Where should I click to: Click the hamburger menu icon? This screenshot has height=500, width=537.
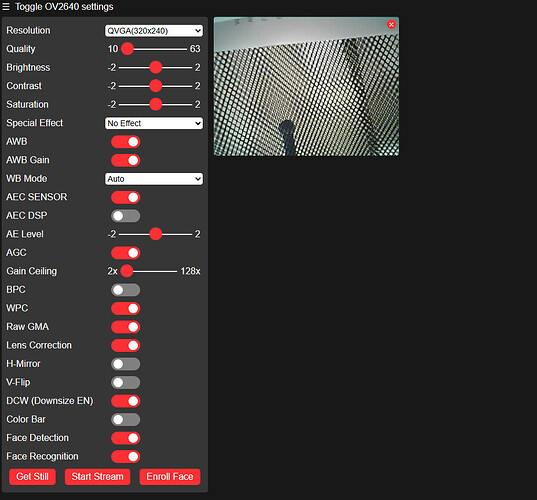click(x=6, y=7)
